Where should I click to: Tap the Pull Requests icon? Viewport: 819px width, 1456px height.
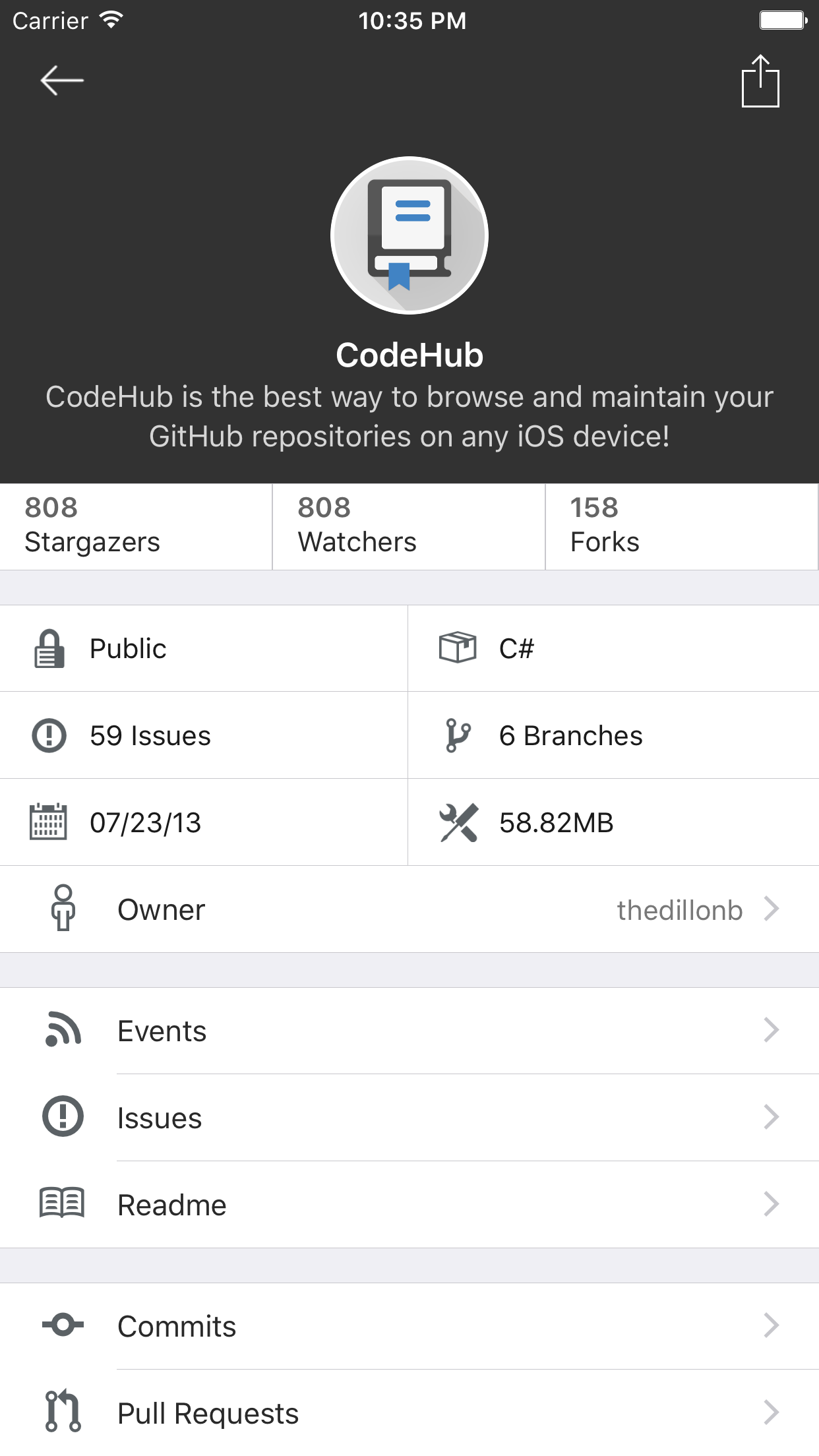[63, 1412]
